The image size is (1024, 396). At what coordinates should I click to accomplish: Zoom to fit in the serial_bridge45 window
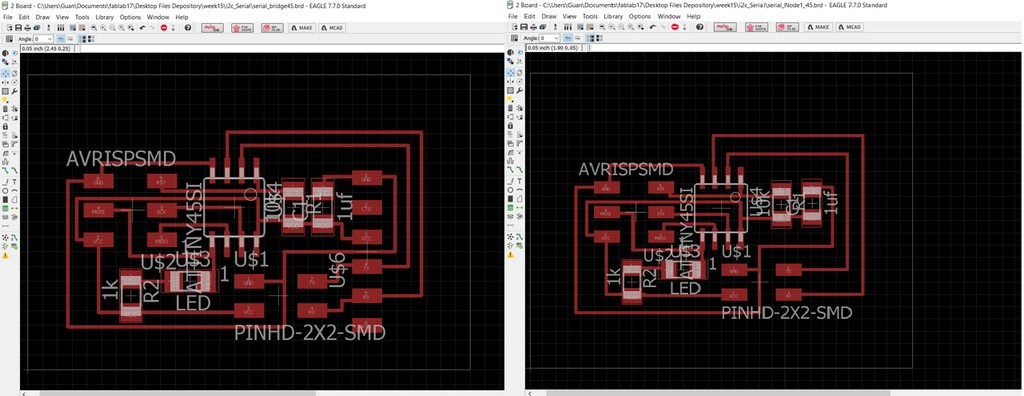tap(94, 27)
